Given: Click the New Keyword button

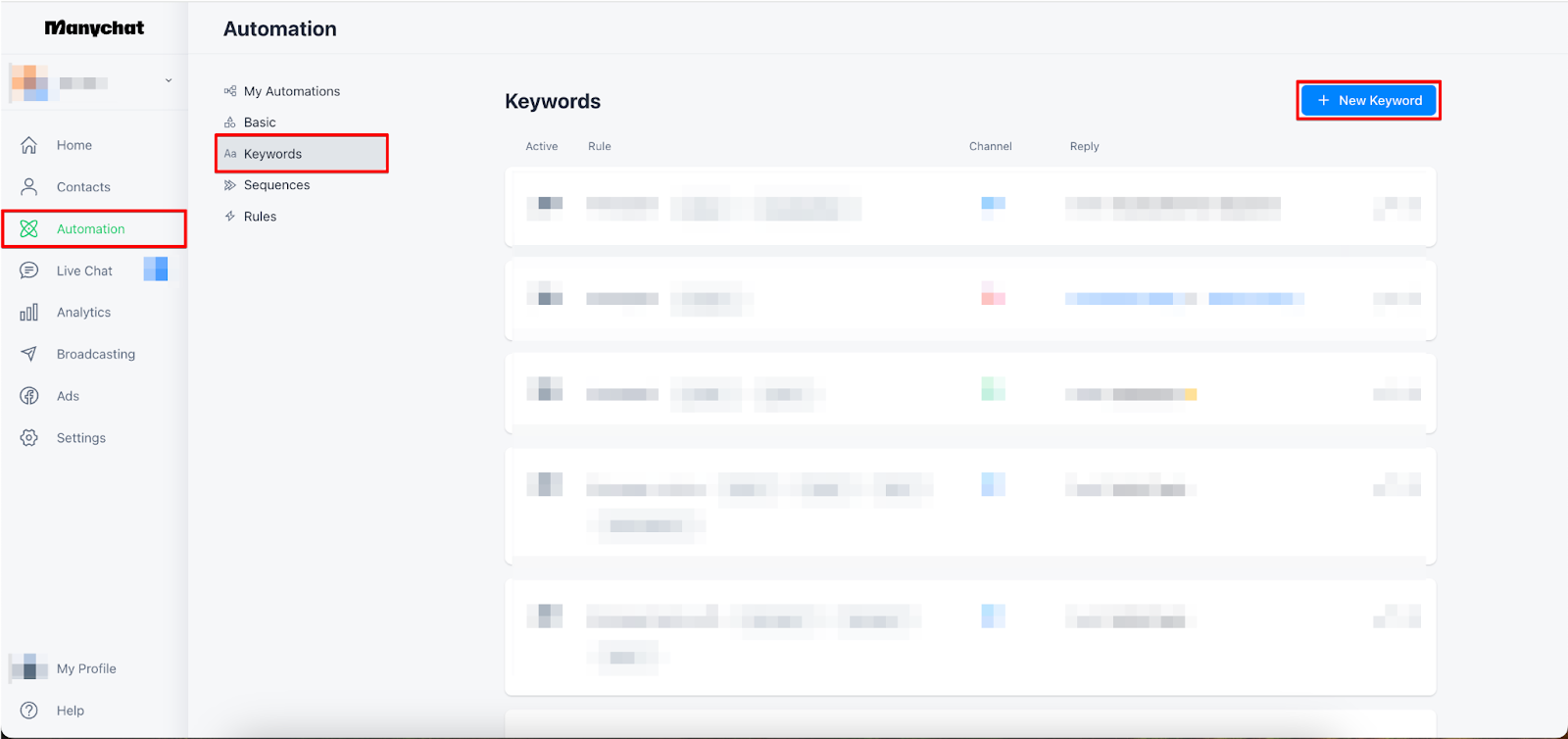Looking at the screenshot, I should pos(1368,100).
